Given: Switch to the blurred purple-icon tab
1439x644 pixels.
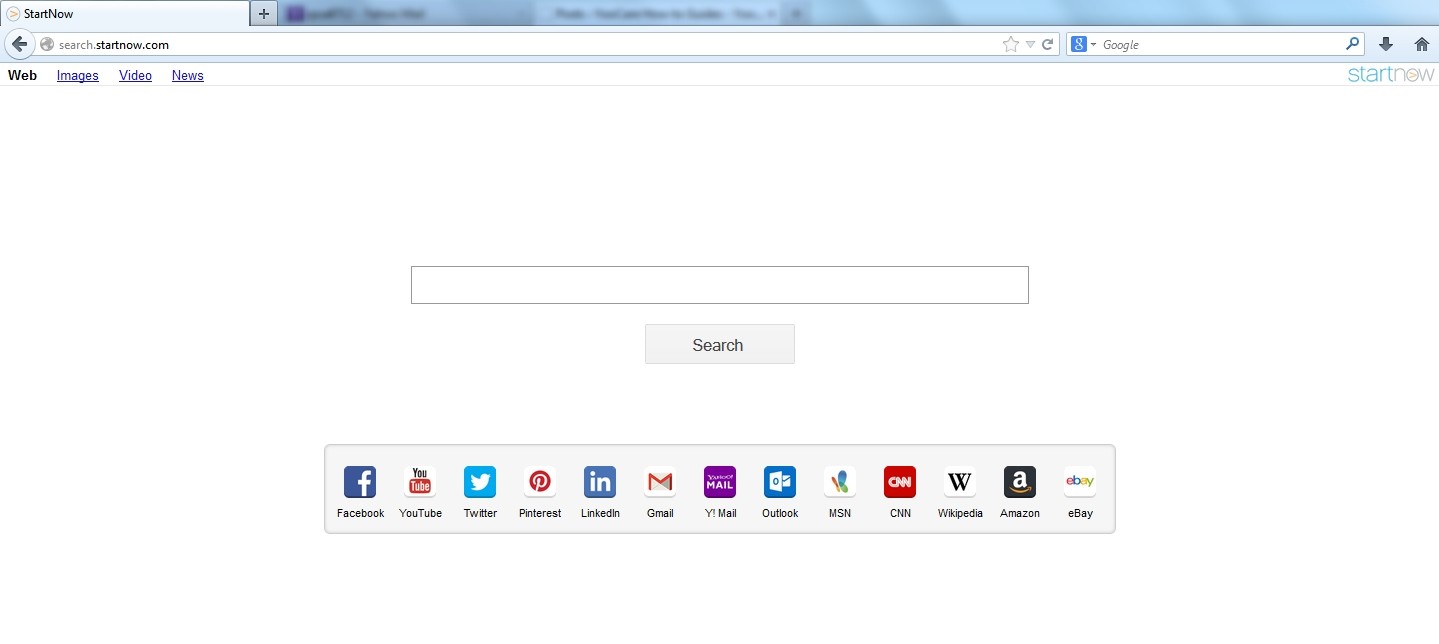Looking at the screenshot, I should [405, 14].
